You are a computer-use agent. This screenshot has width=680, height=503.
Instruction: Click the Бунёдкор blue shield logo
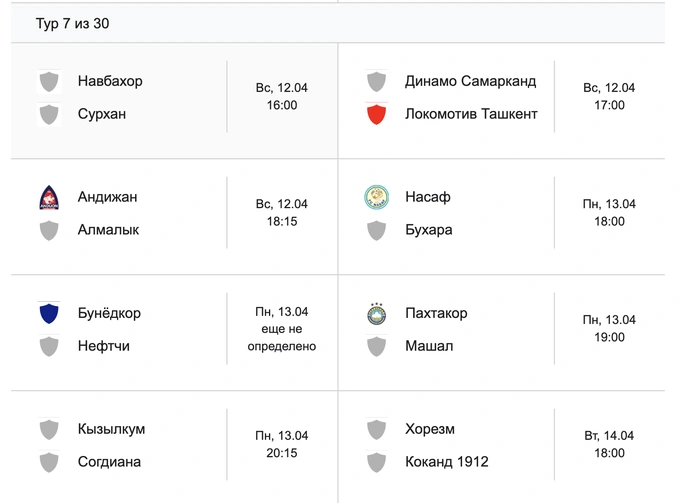tap(49, 313)
